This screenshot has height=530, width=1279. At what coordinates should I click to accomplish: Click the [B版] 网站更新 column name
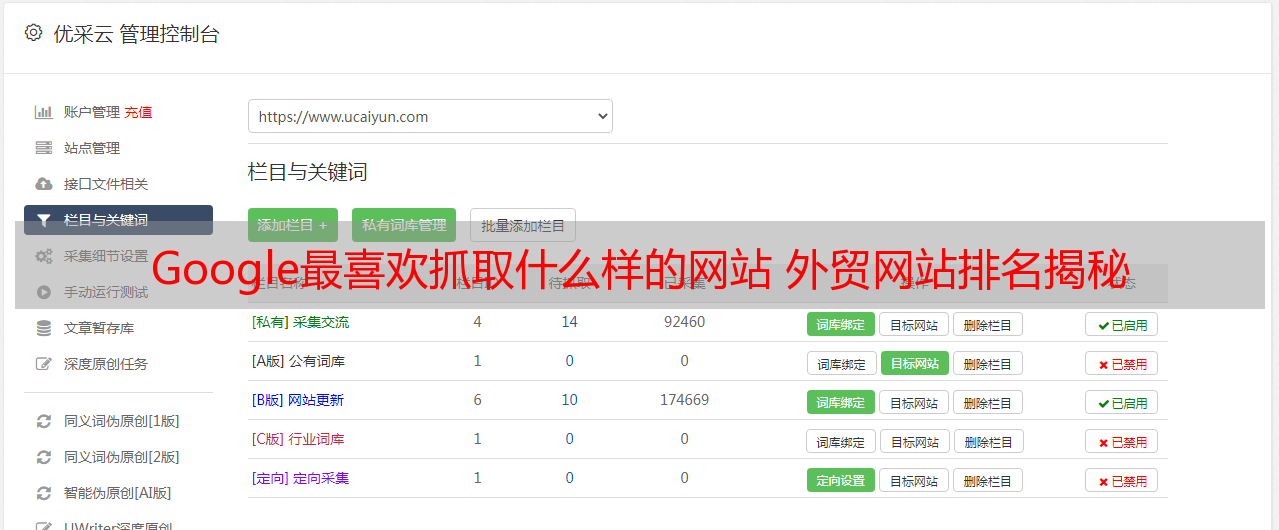tap(297, 400)
